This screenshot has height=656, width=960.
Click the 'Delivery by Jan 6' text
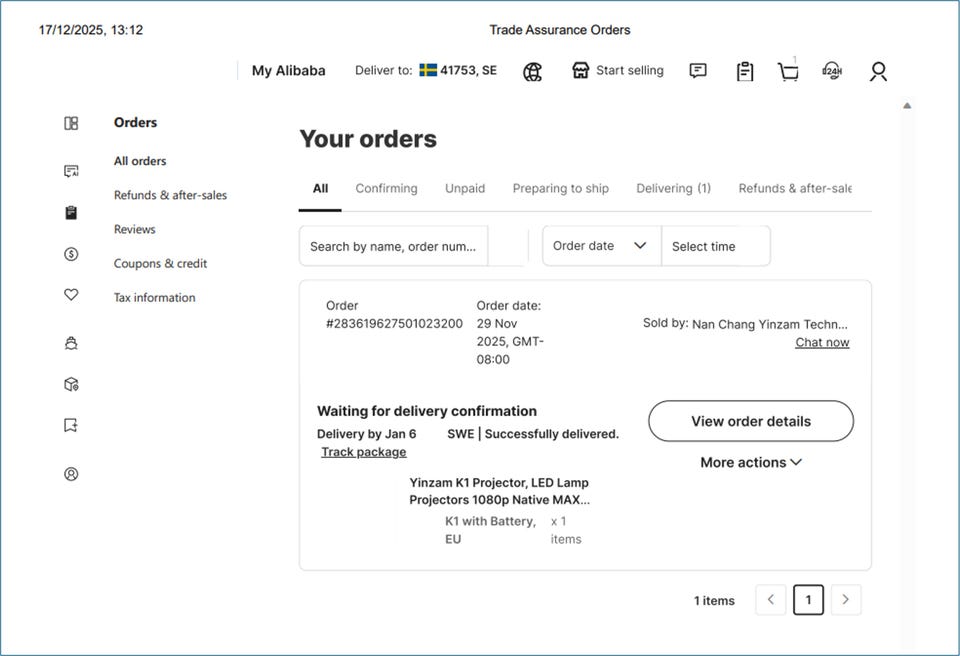coord(366,434)
